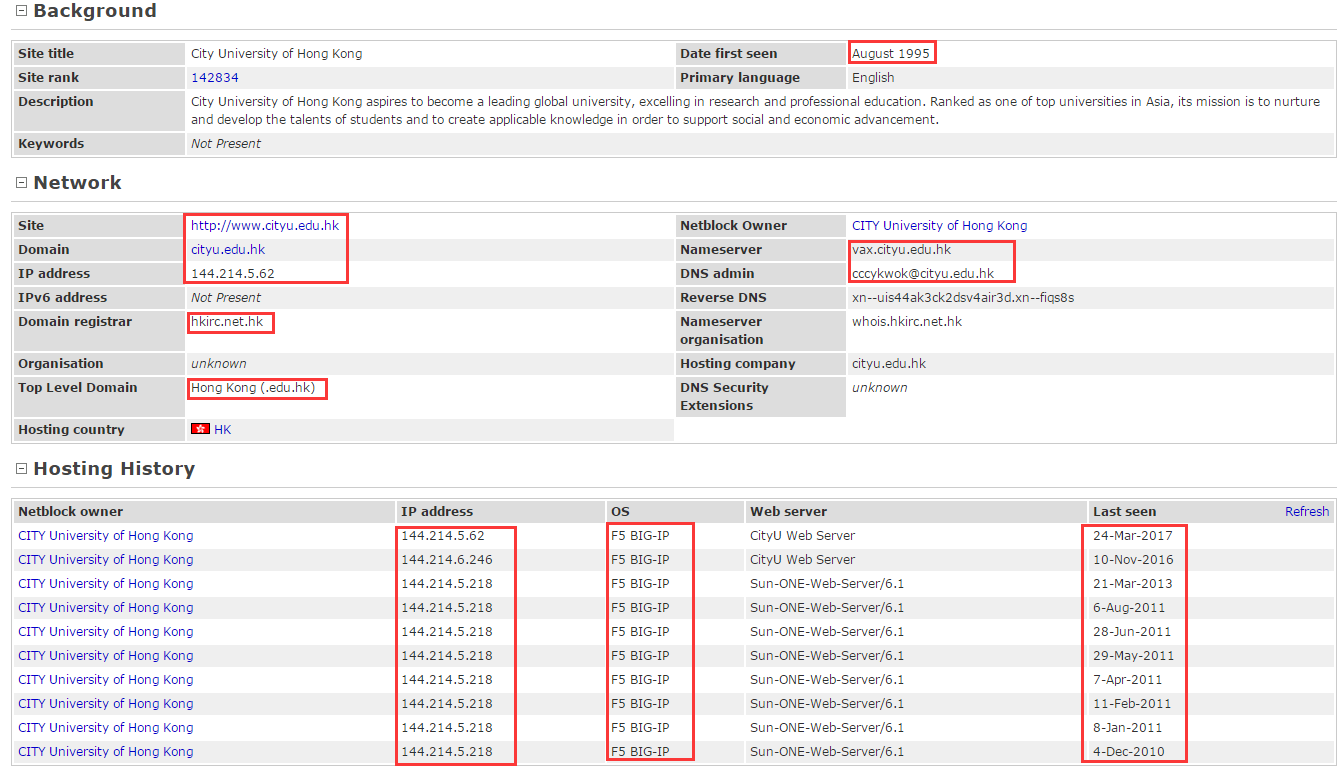Click the Organisation 'unknown' value
The image size is (1340, 767).
[219, 364]
